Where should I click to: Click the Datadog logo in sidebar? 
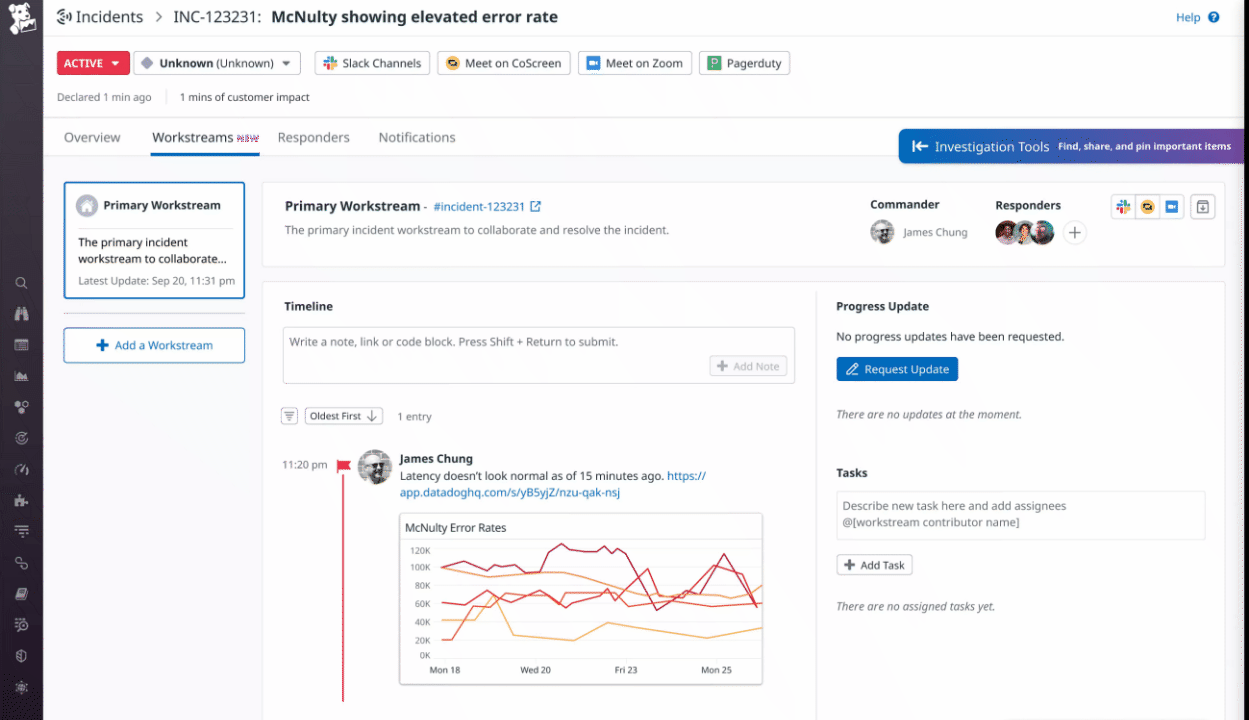21,17
